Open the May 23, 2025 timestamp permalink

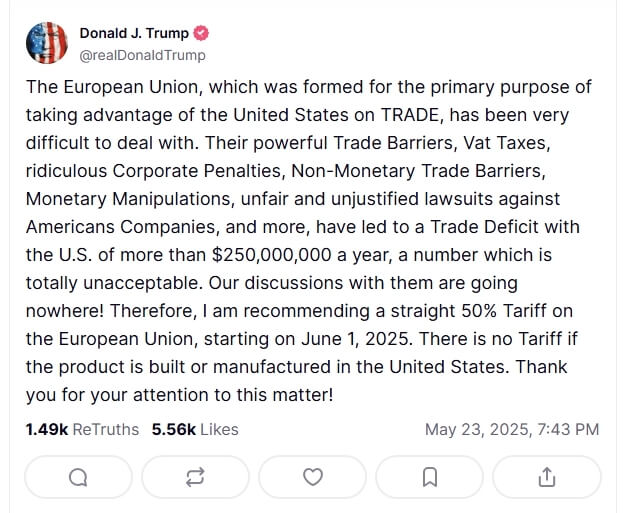(x=512, y=430)
